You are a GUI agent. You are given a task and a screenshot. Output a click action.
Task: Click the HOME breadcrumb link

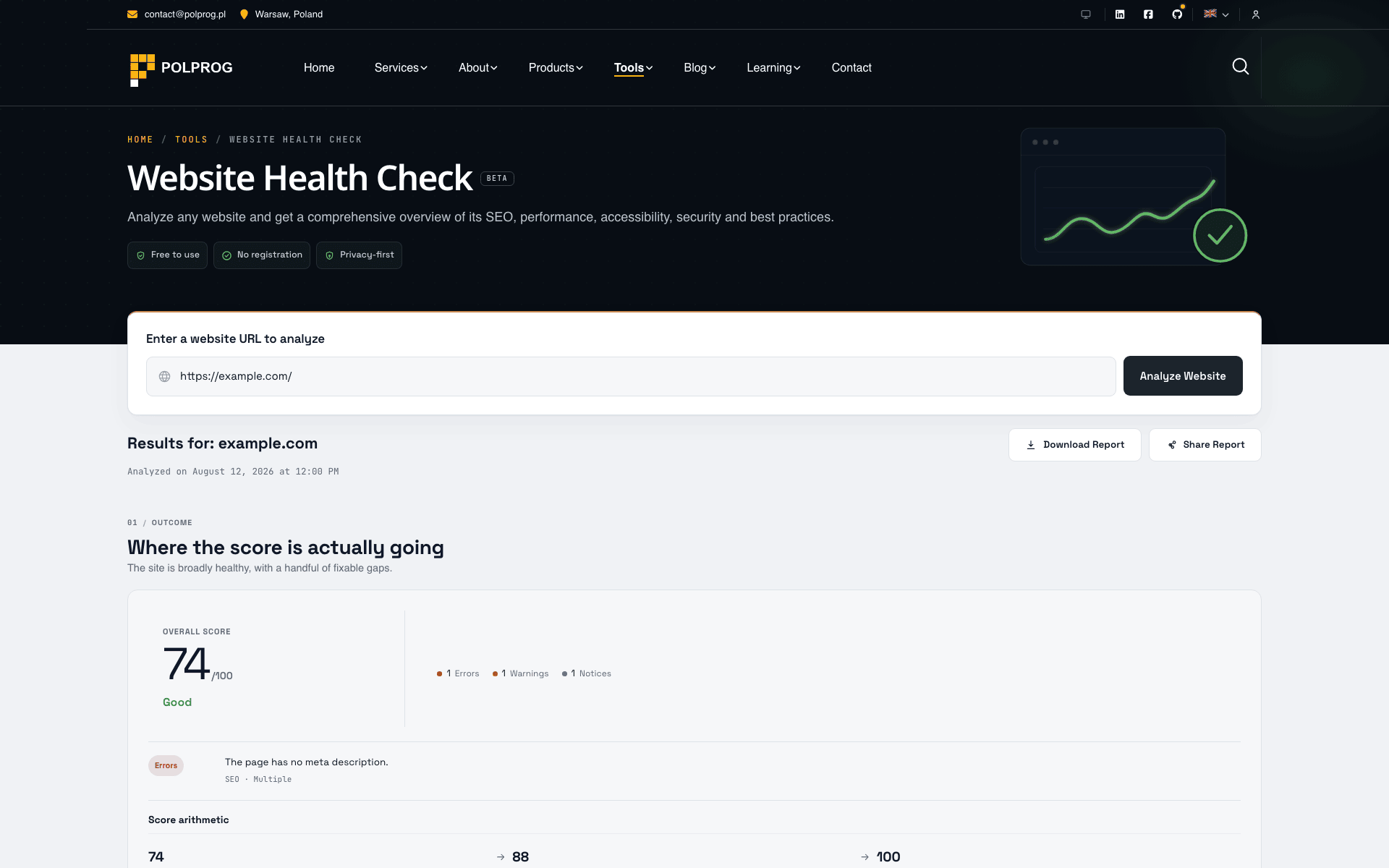click(140, 140)
